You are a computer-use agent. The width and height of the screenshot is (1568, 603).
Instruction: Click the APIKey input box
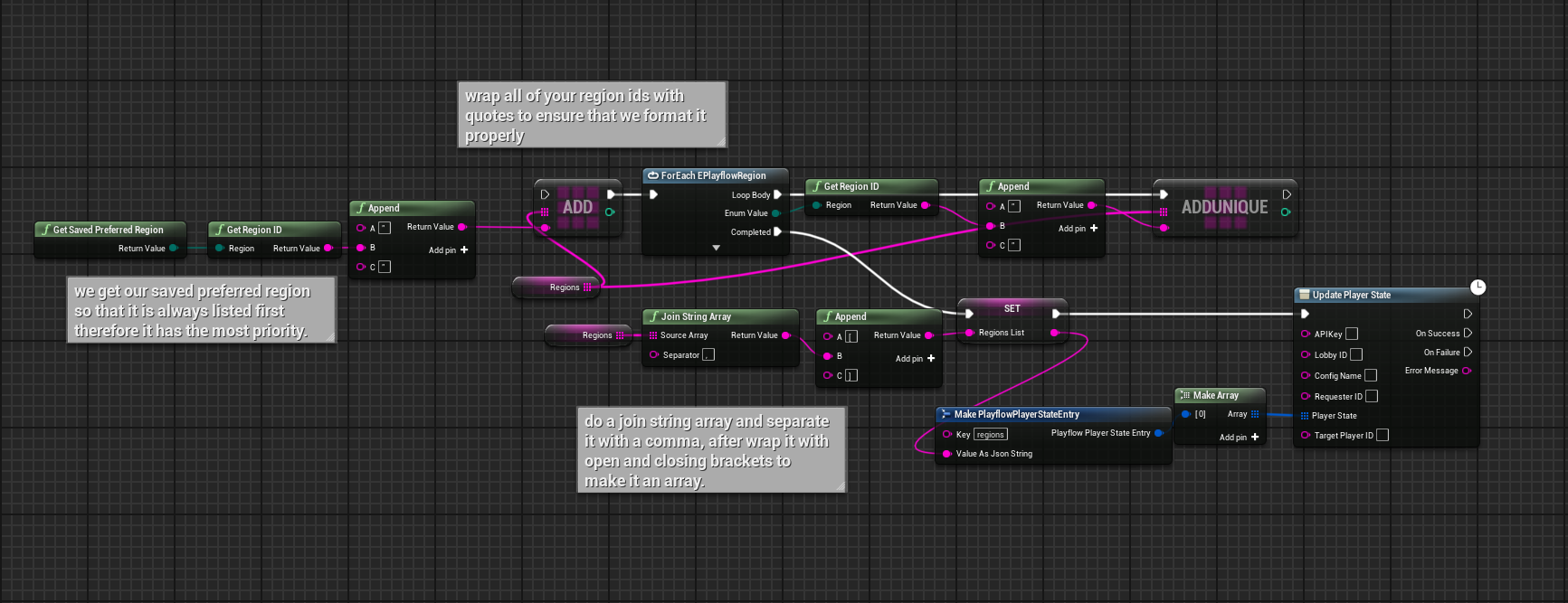click(1352, 334)
